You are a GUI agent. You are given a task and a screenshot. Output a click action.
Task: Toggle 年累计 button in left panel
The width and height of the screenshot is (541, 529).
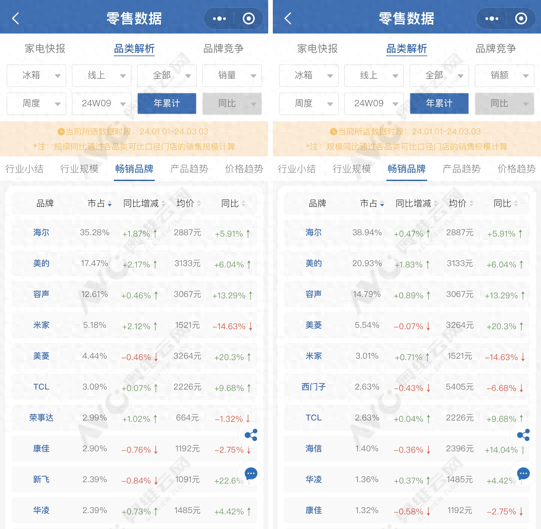click(167, 104)
